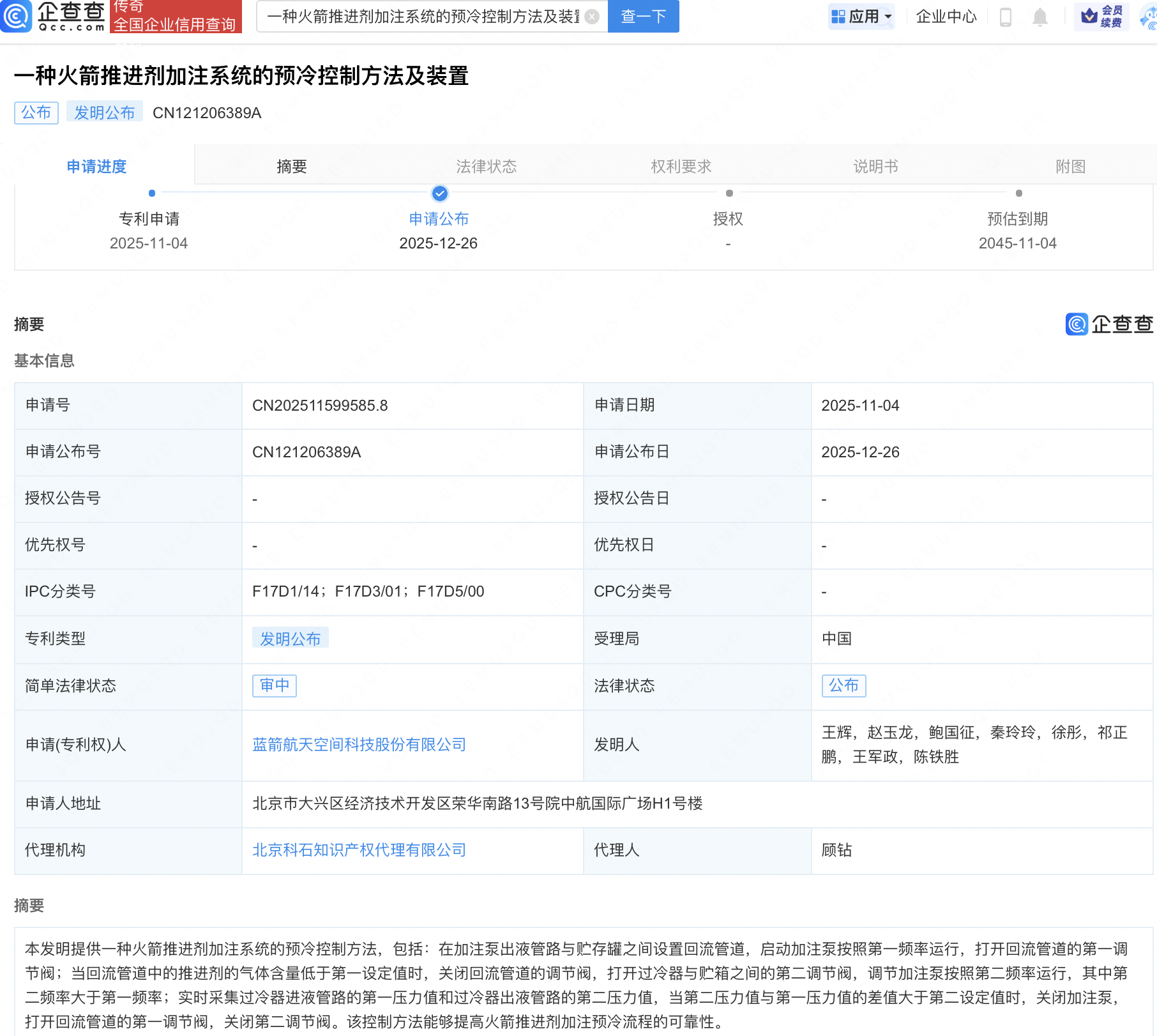Switch to the 权利要求 tab

681,166
